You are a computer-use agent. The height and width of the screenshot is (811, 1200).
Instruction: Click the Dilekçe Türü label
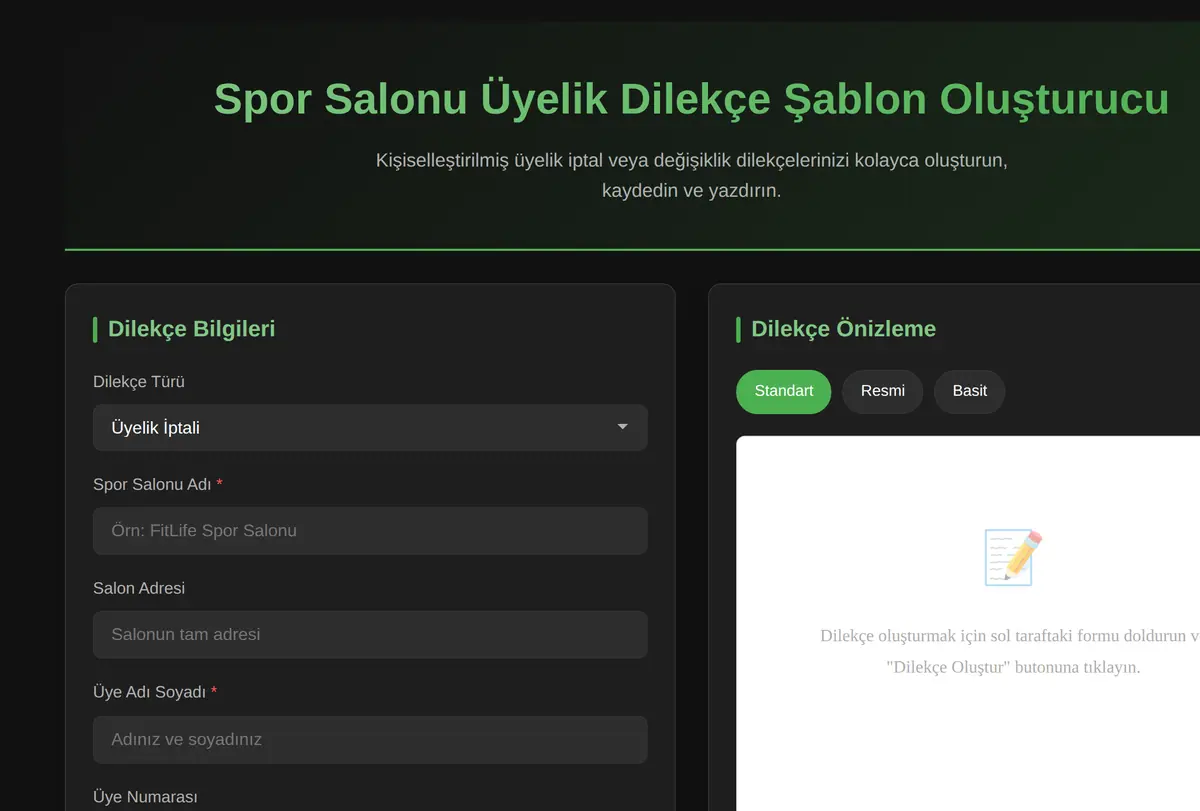click(139, 382)
